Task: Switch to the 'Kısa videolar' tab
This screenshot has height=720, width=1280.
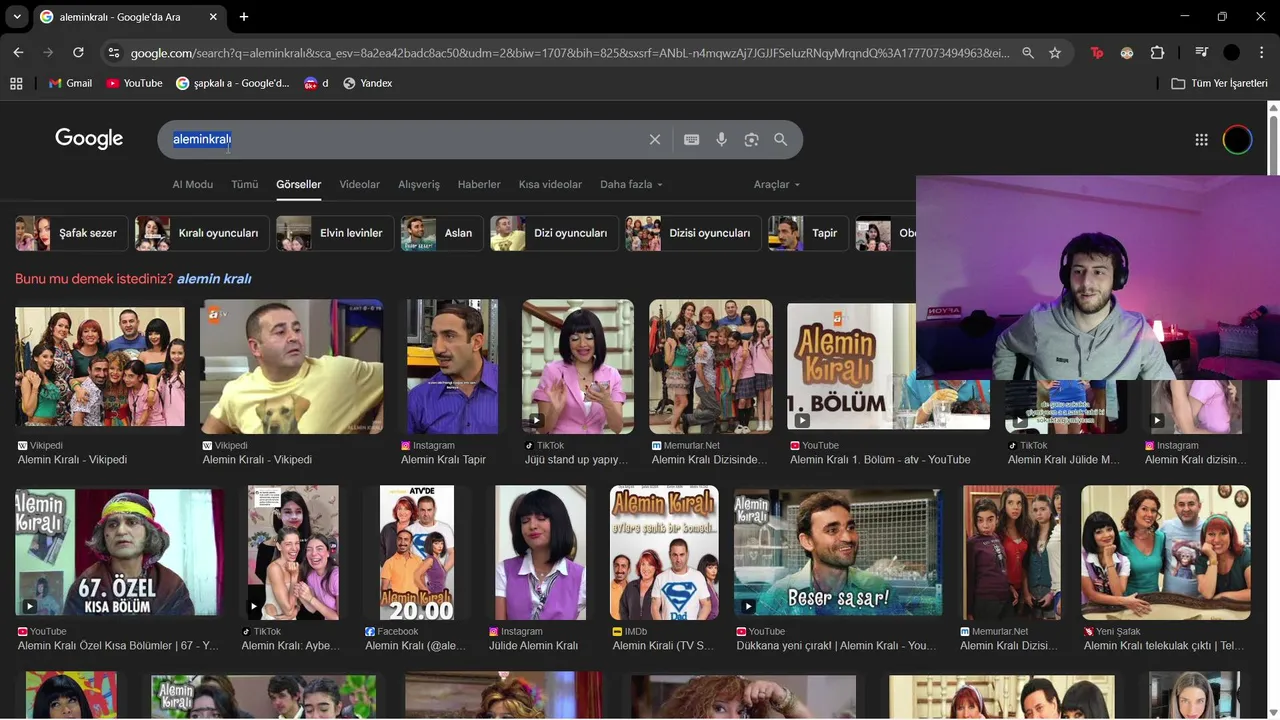Action: coord(550,184)
